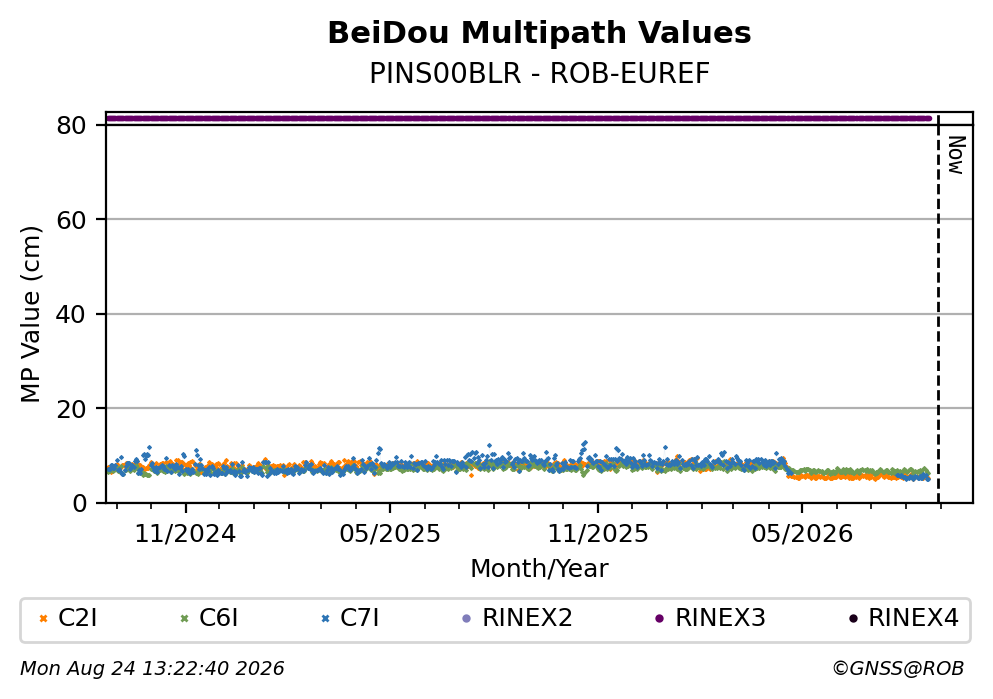Click the 05/2025 x-axis tick label

pos(389,534)
